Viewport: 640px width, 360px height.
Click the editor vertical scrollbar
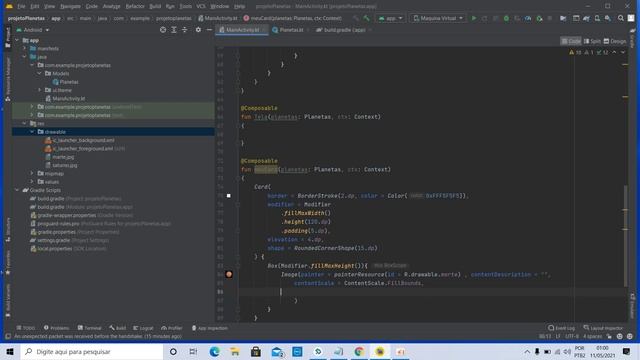625,236
